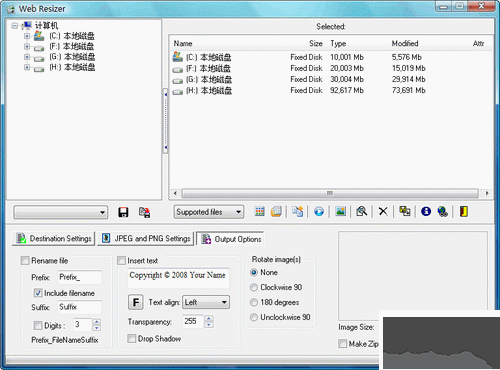Click the magnifier zoom preview icon
500x370 pixels.
(x=361, y=211)
